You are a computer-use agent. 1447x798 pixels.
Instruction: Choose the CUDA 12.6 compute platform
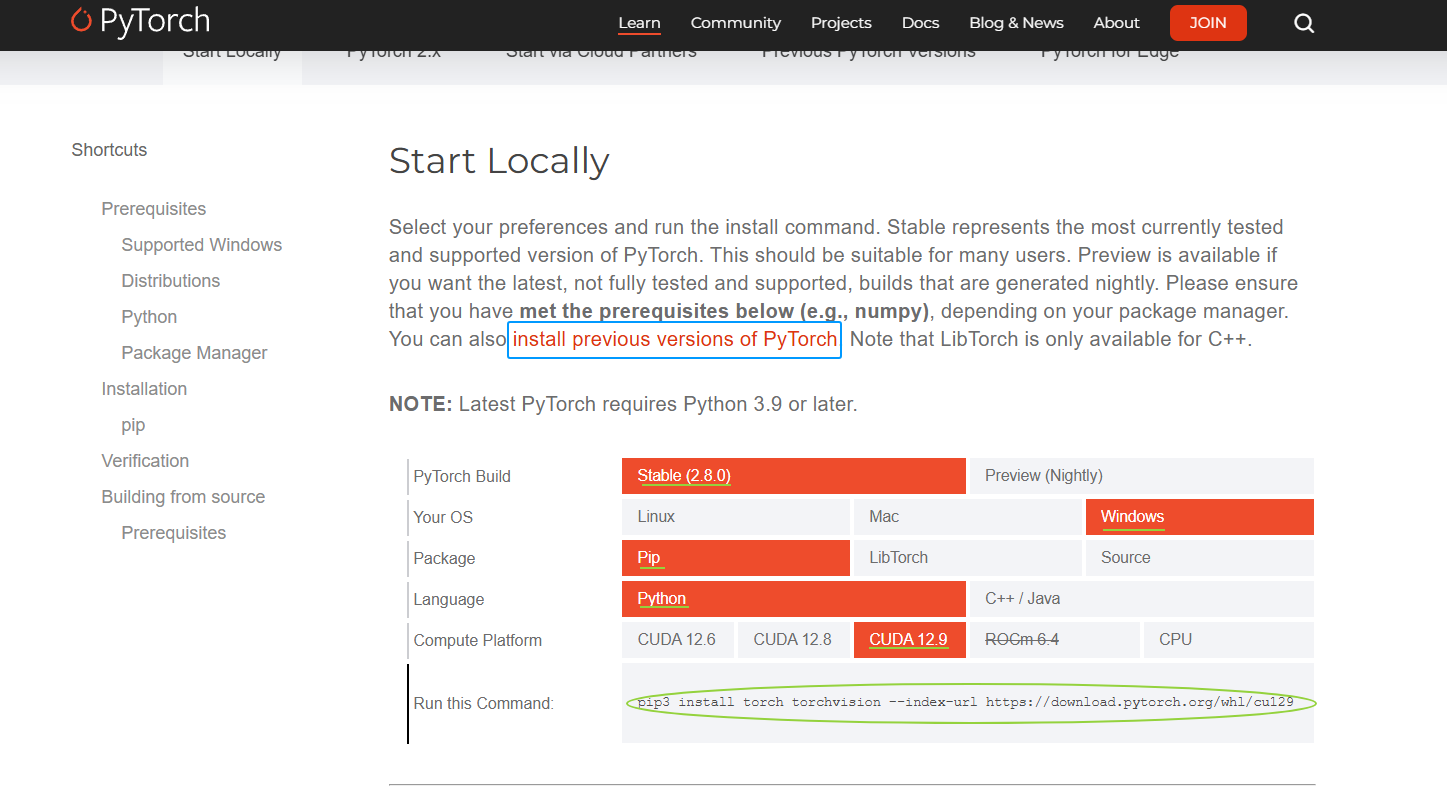(678, 640)
